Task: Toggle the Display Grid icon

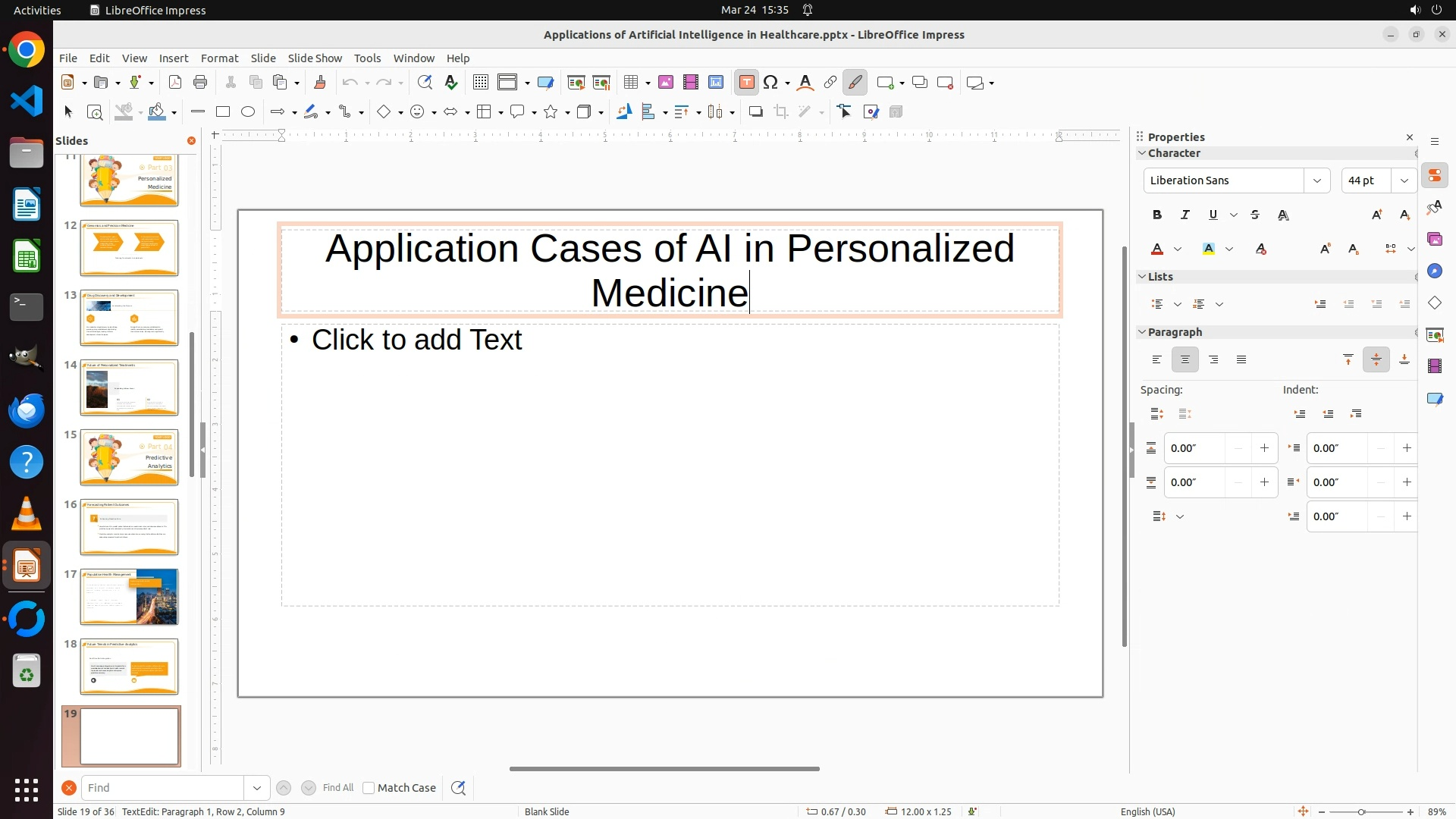Action: [480, 83]
